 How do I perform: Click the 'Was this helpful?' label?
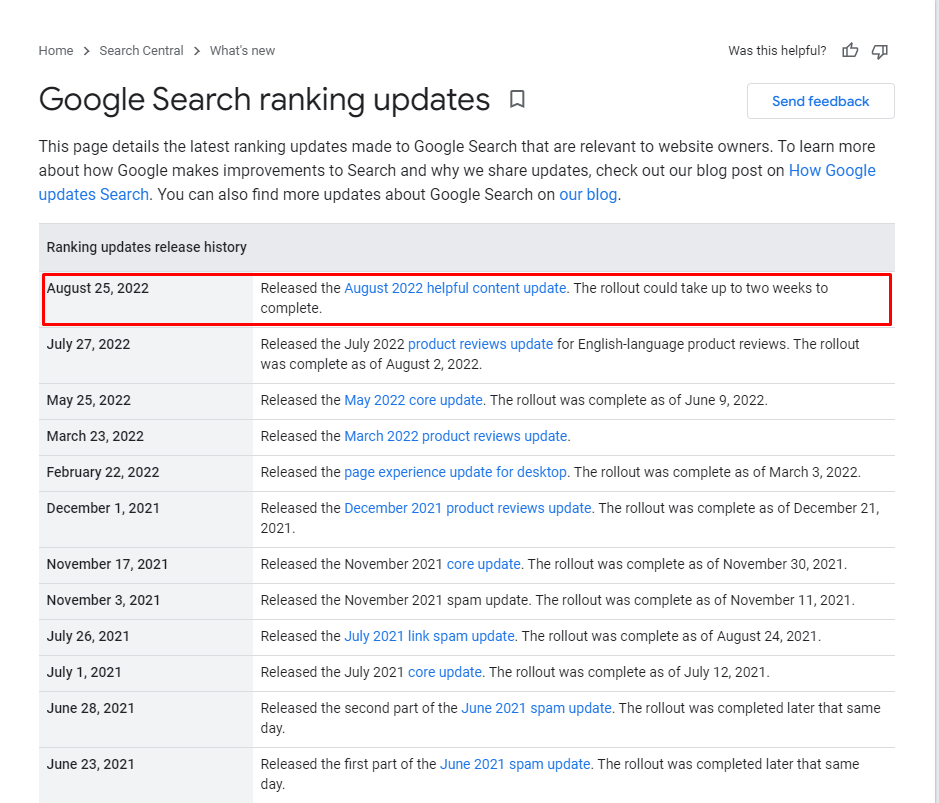(x=777, y=51)
